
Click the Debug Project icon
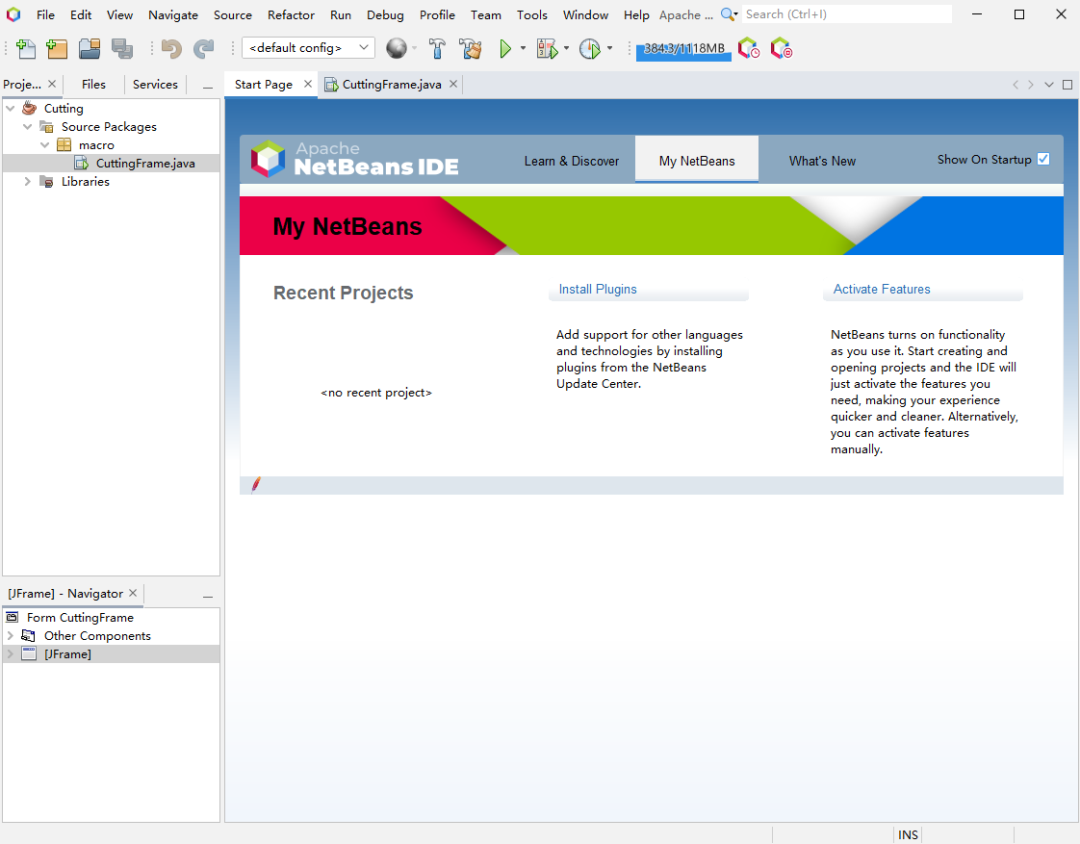click(547, 48)
